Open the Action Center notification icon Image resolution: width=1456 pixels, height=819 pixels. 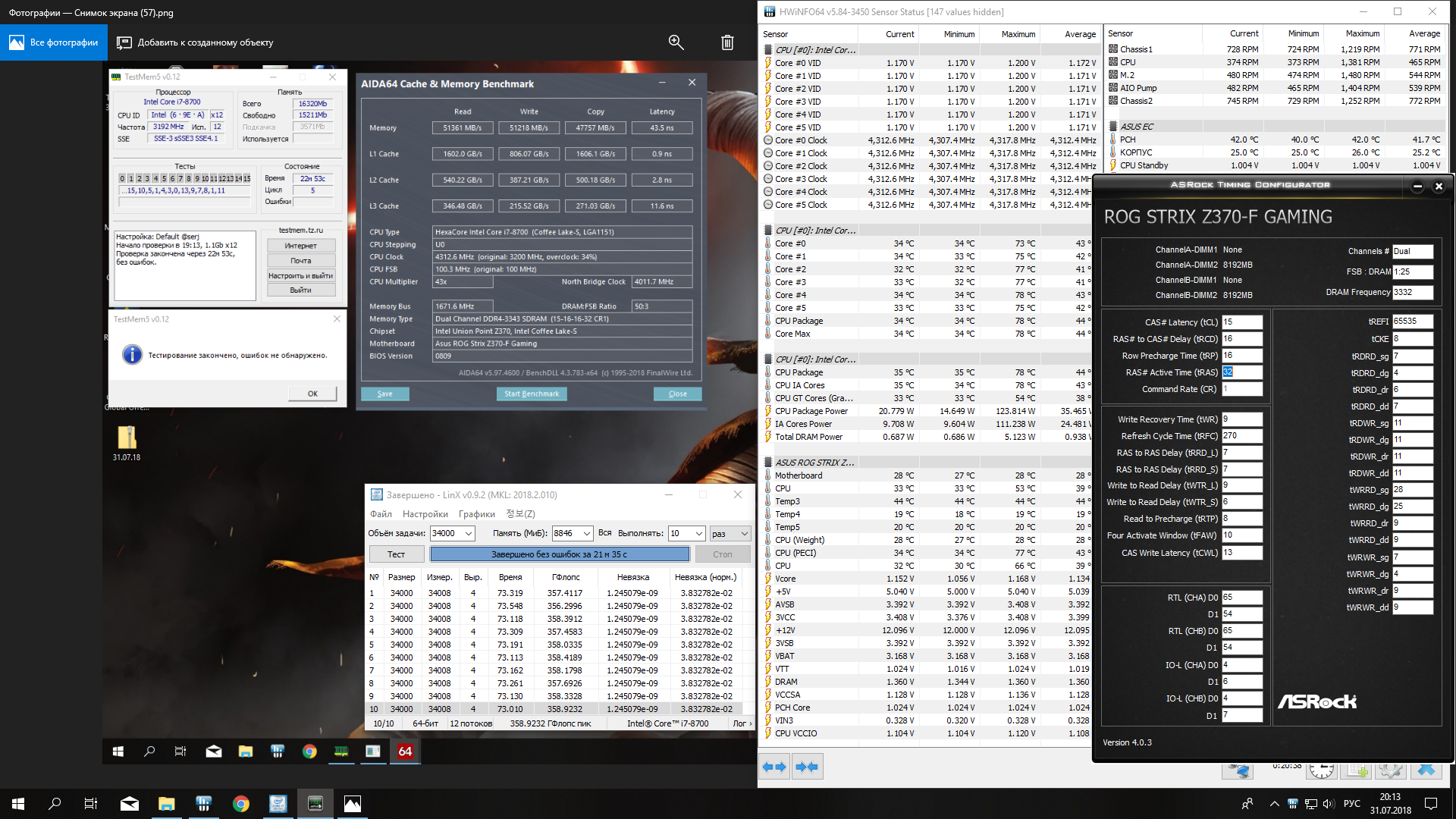1431,804
